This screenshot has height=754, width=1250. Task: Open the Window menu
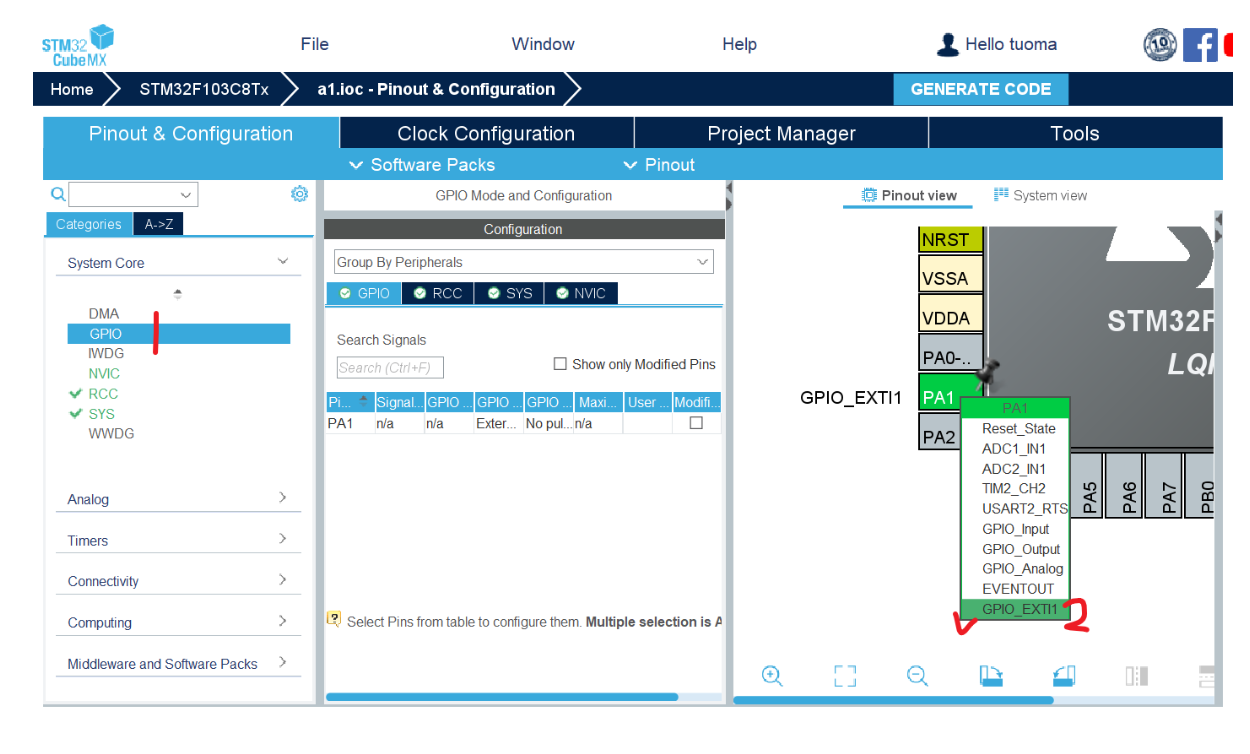pos(543,44)
